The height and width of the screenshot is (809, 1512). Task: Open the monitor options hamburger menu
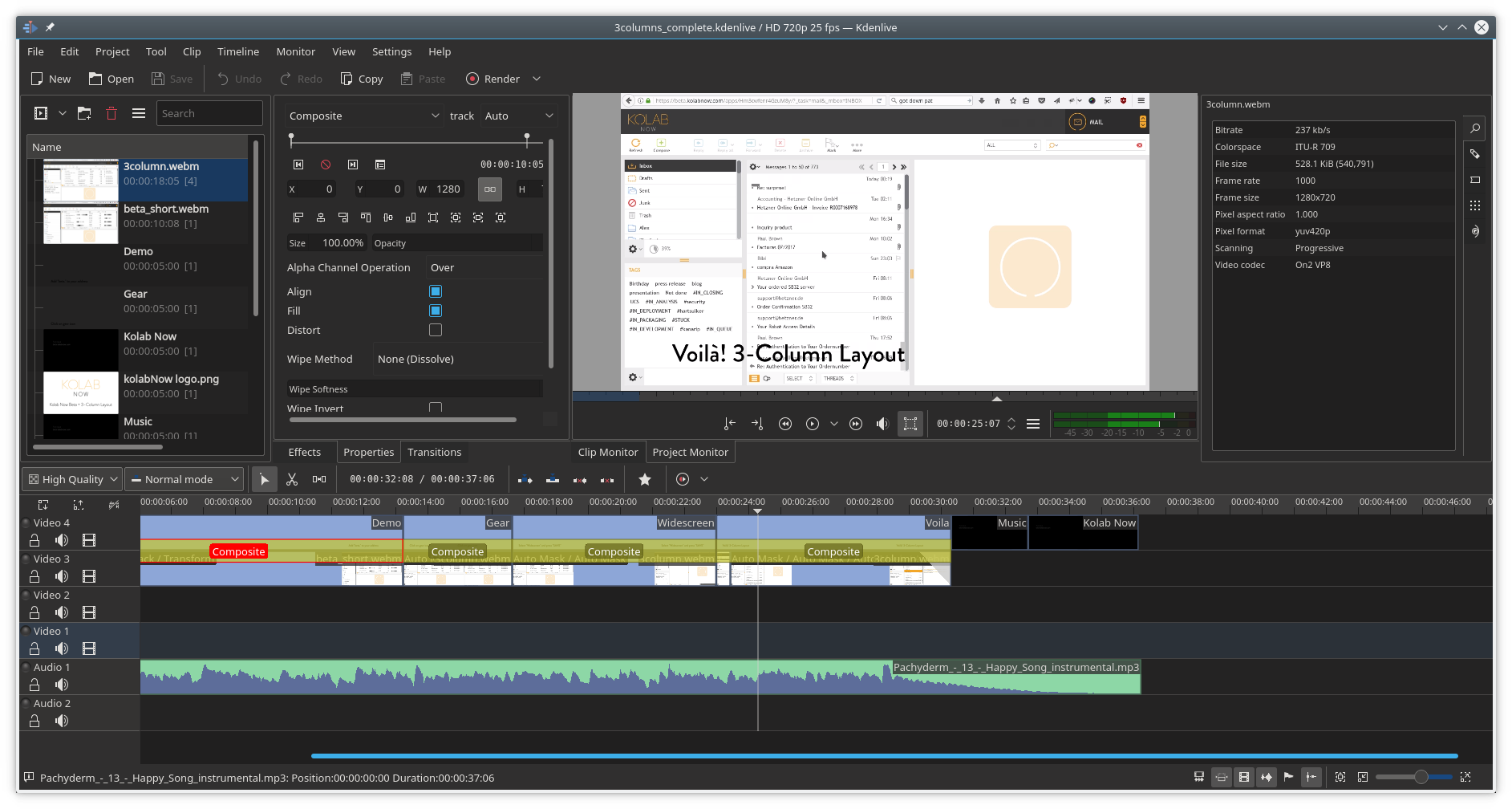point(1033,424)
